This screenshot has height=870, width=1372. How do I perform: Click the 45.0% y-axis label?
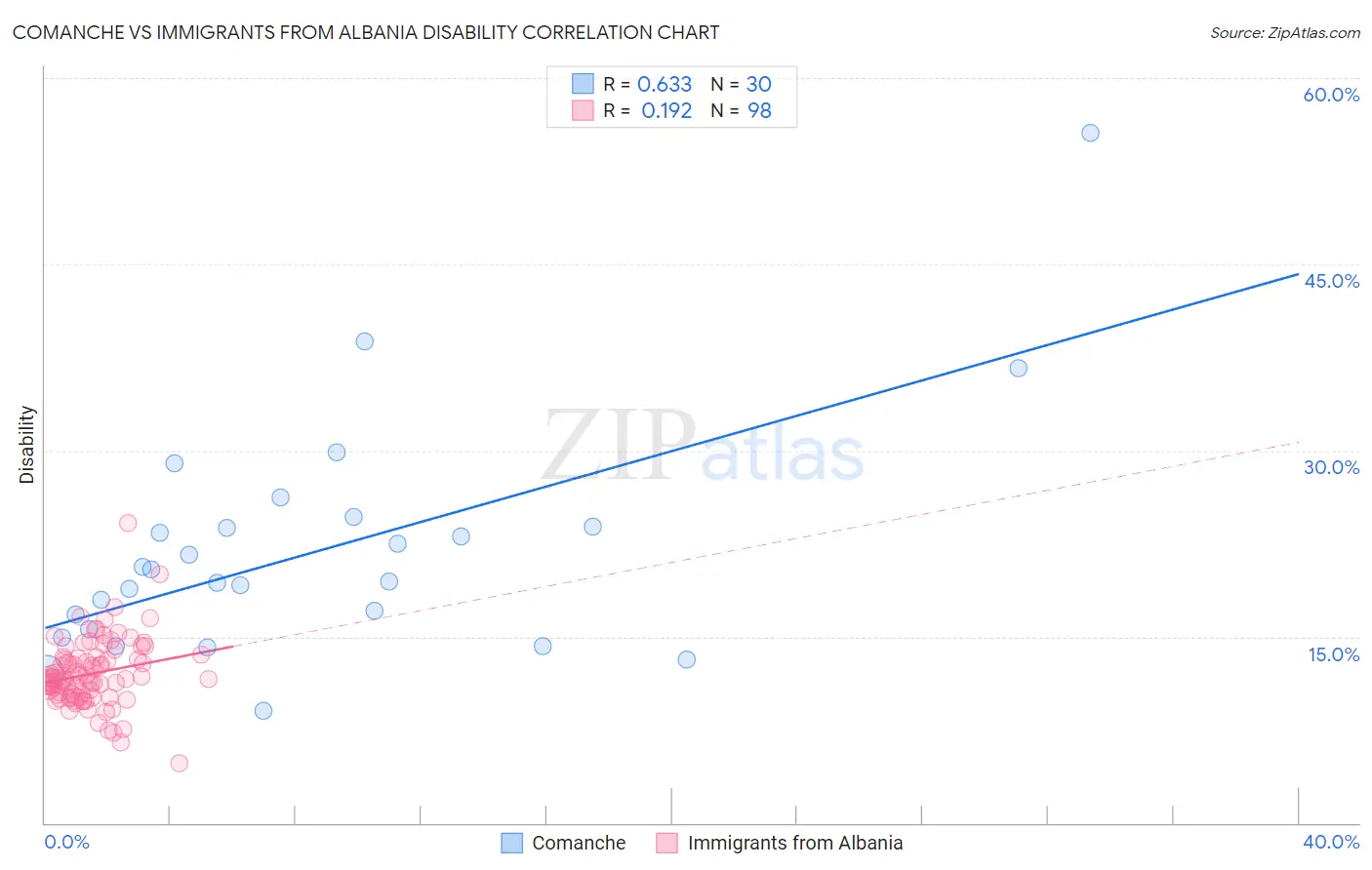tap(1331, 281)
